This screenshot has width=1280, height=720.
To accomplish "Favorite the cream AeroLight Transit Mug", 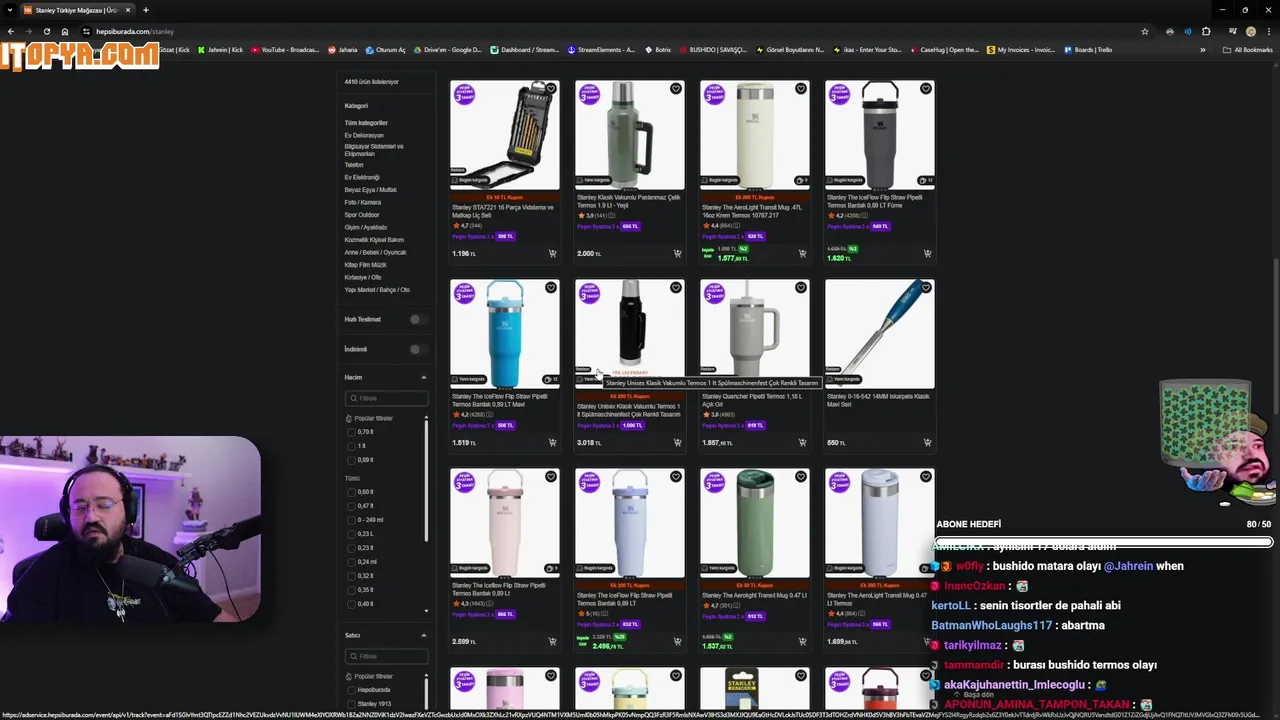I will (801, 89).
